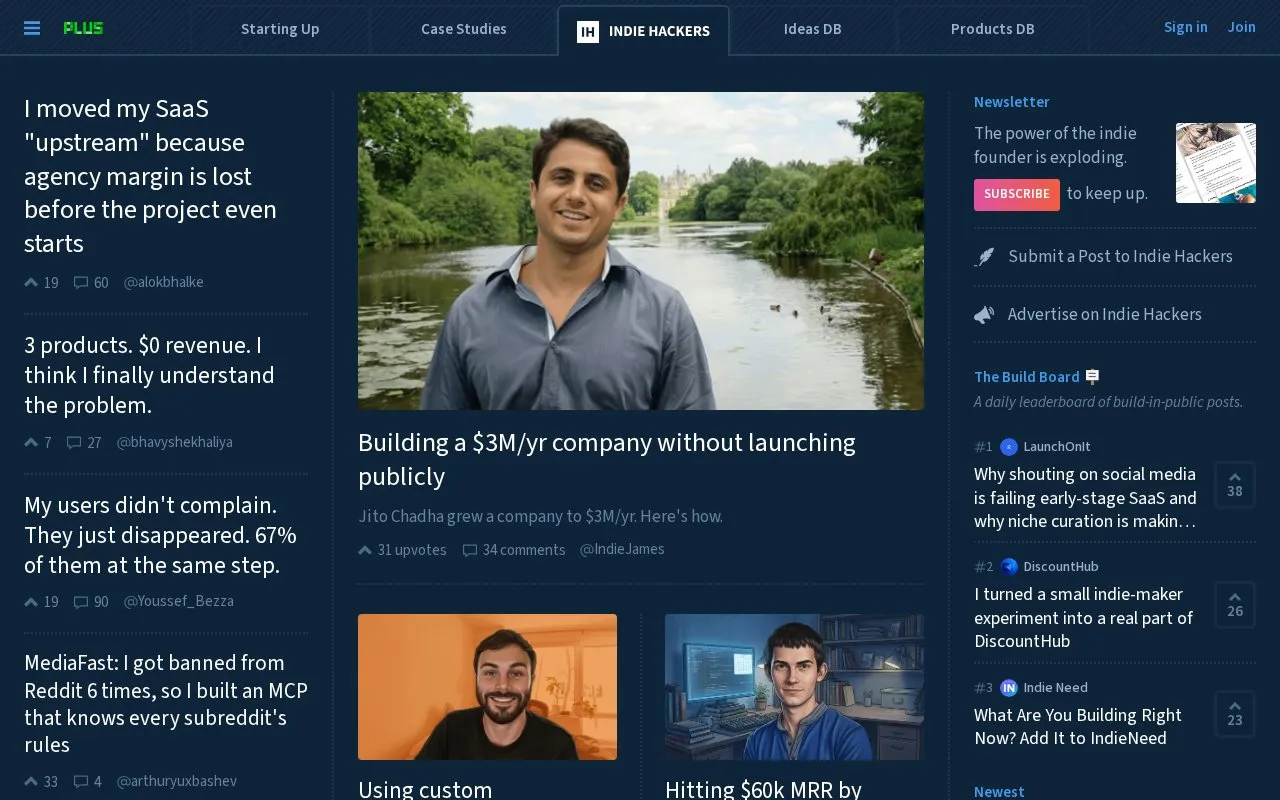Open 'Building a $3M/yr company' headline
Viewport: 1280px width, 800px height.
pos(607,459)
